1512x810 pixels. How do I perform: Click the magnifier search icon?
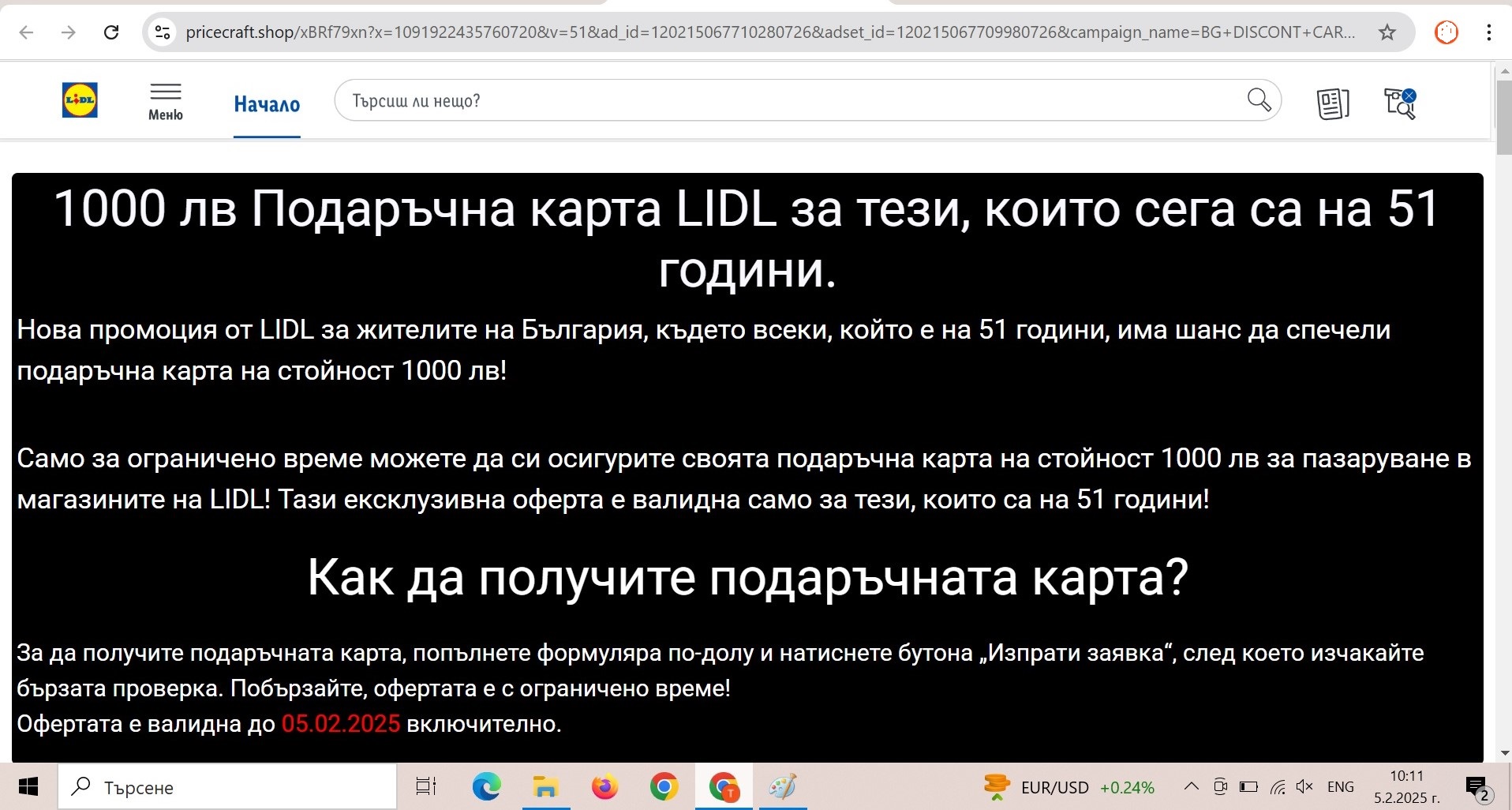tap(1259, 100)
